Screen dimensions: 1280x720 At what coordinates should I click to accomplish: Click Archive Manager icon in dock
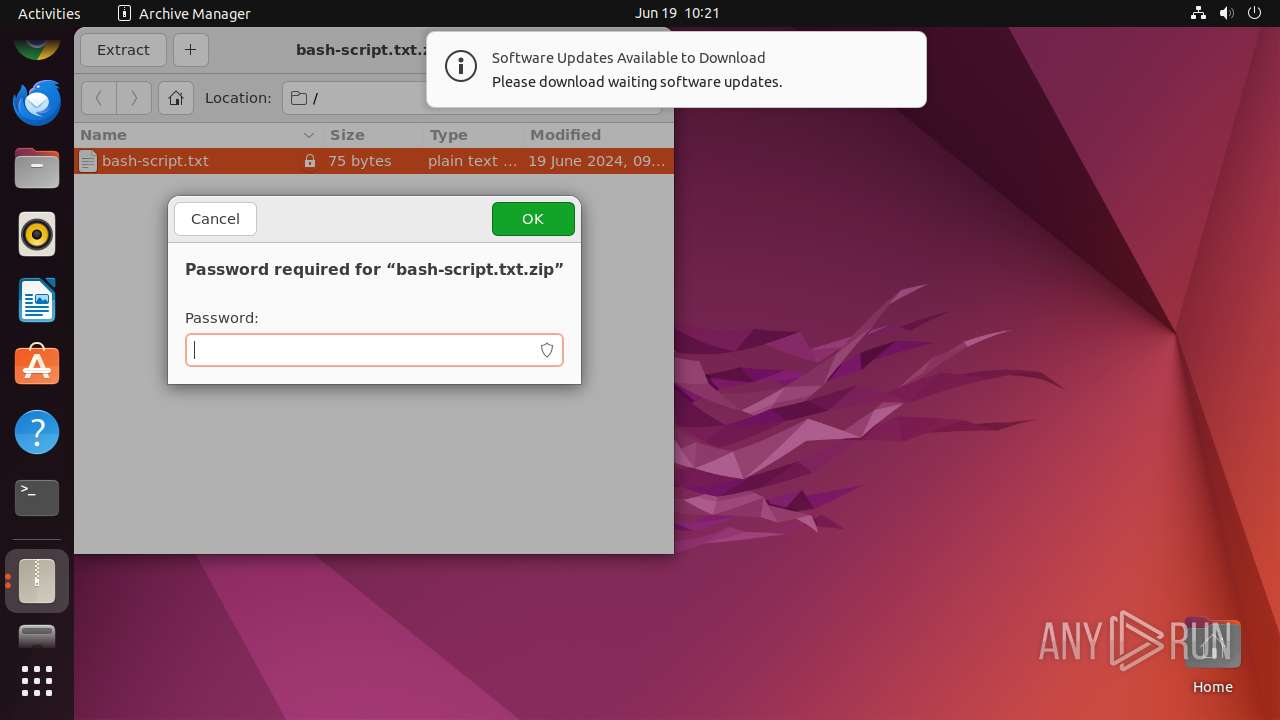[37, 581]
